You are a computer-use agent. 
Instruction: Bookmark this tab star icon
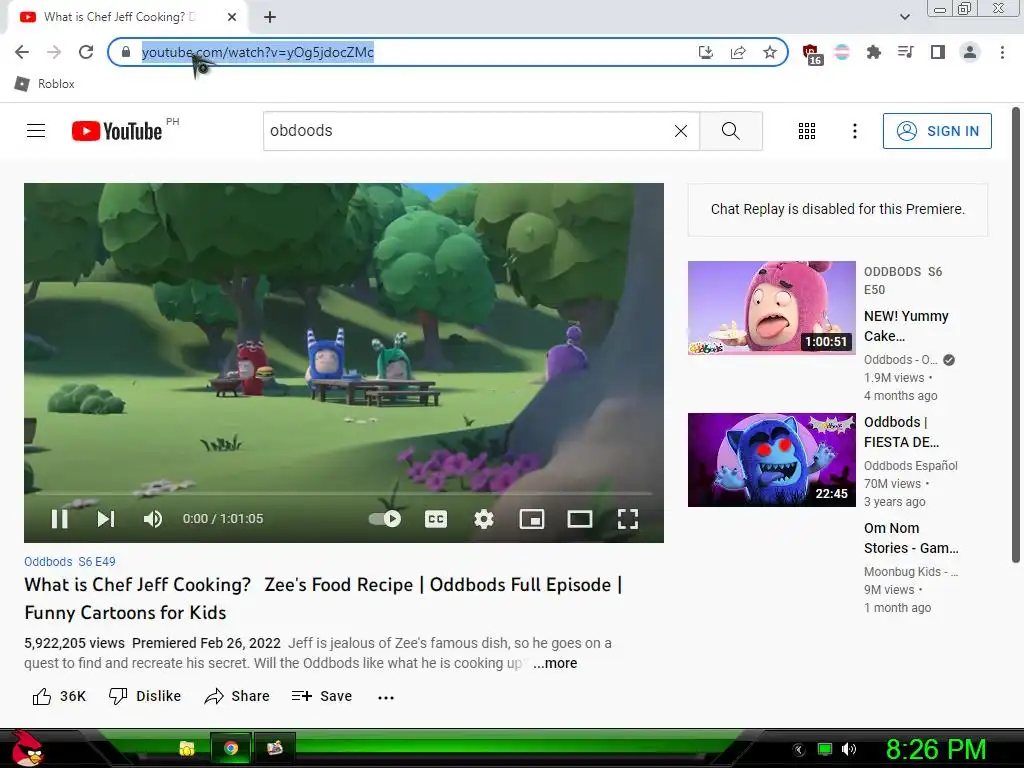coord(770,52)
